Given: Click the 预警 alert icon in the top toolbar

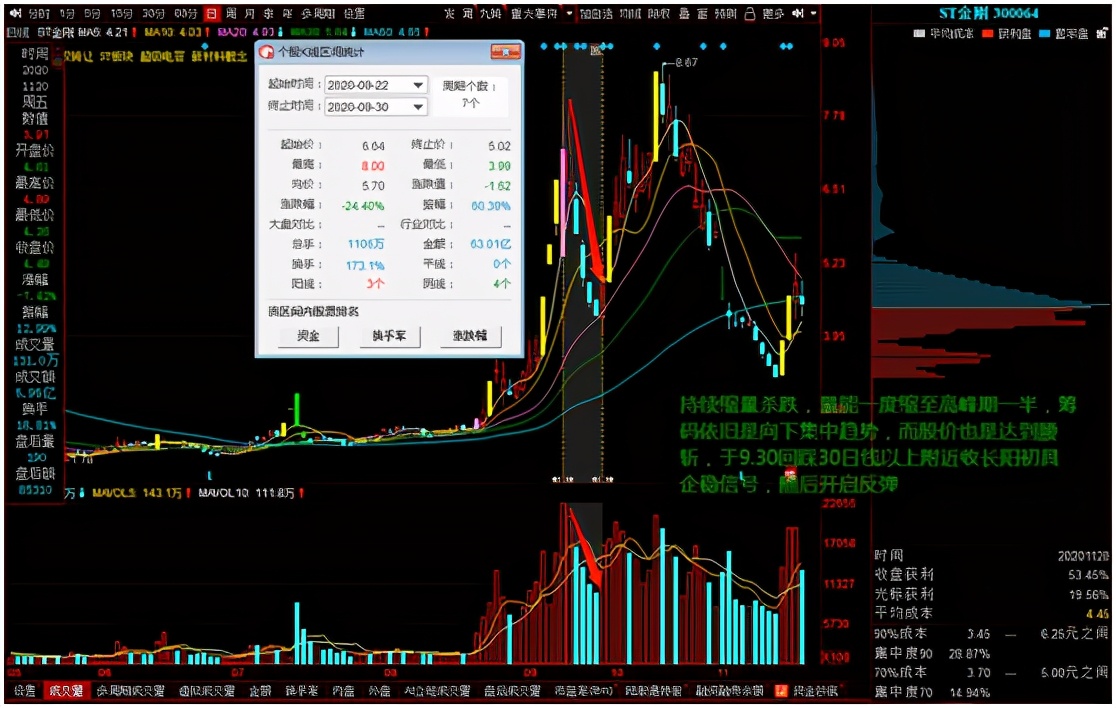Looking at the screenshot, I should (x=727, y=12).
